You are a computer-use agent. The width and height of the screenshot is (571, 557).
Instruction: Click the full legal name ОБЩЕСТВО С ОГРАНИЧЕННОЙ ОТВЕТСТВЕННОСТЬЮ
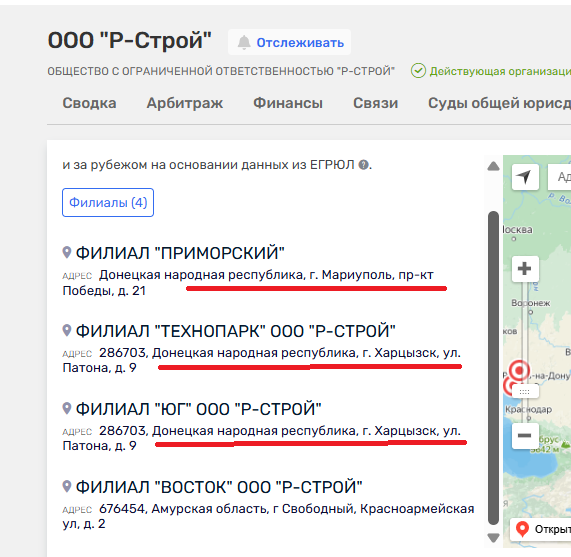pyautogui.click(x=221, y=71)
